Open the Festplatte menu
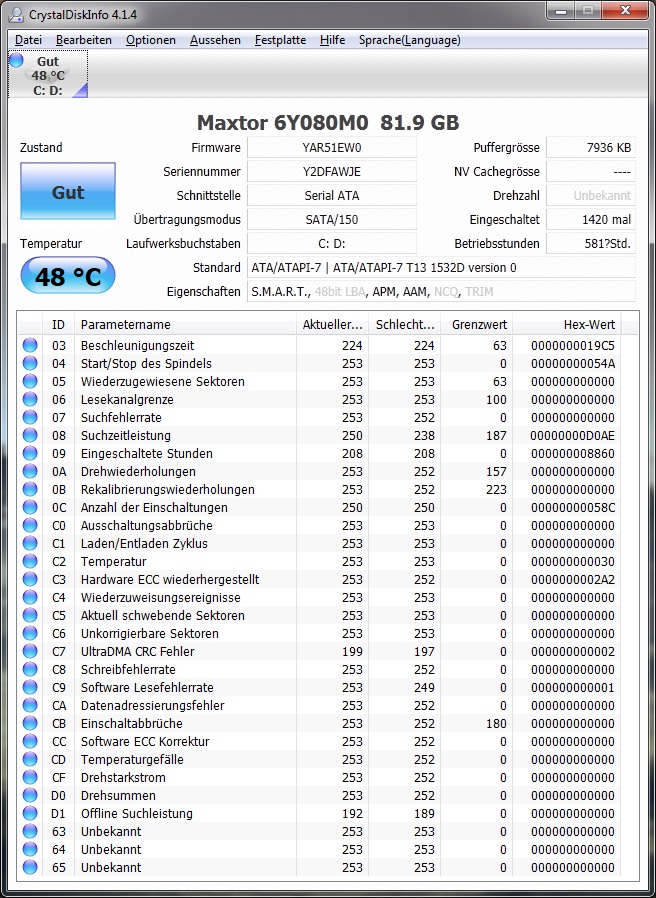 [x=280, y=40]
